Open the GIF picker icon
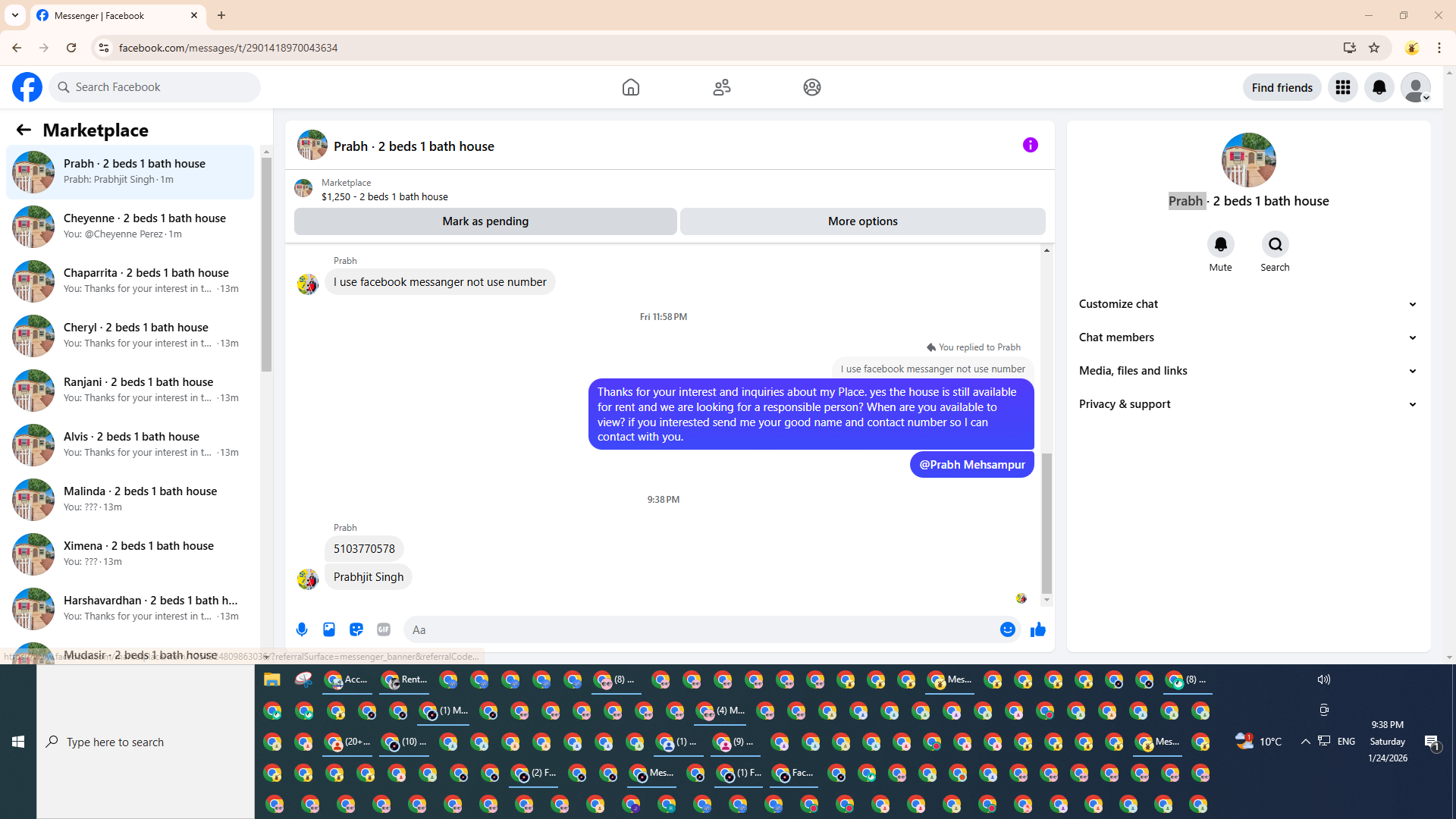 [x=384, y=629]
